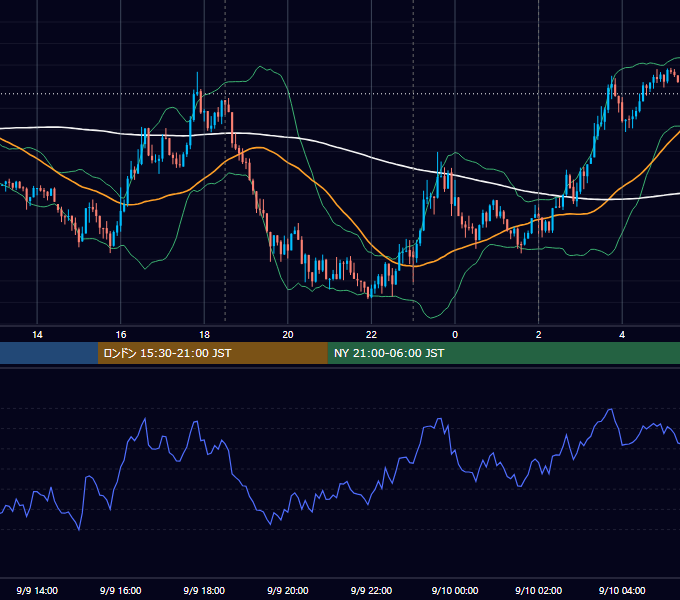Click the 2 hour label on the axis

[x=539, y=335]
